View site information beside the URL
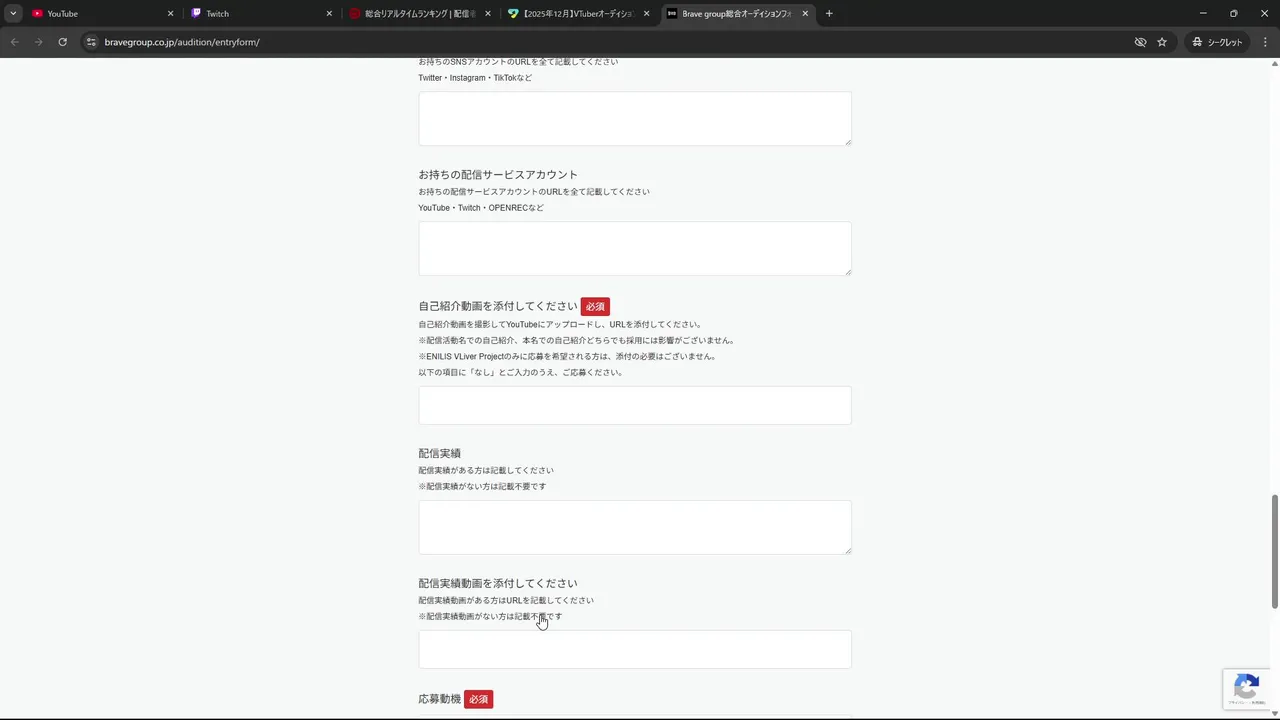Viewport: 1280px width, 720px height. coord(91,42)
